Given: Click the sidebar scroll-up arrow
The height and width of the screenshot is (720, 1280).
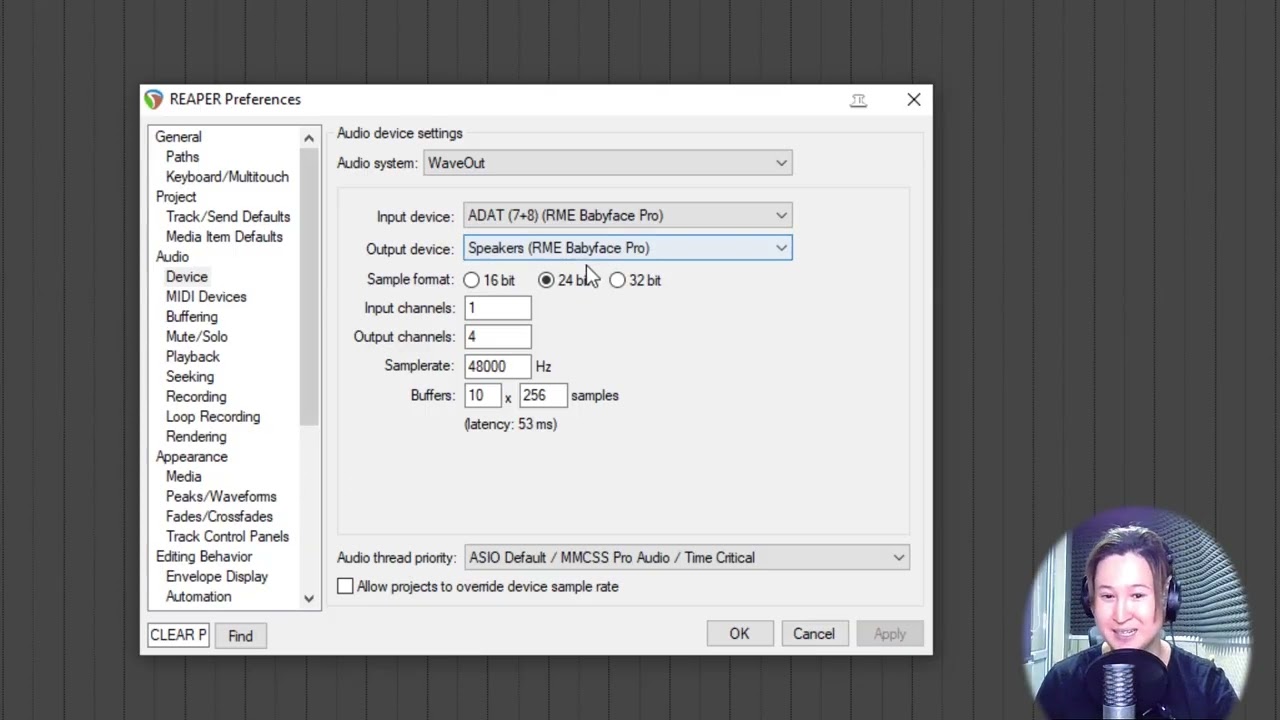Looking at the screenshot, I should [309, 137].
